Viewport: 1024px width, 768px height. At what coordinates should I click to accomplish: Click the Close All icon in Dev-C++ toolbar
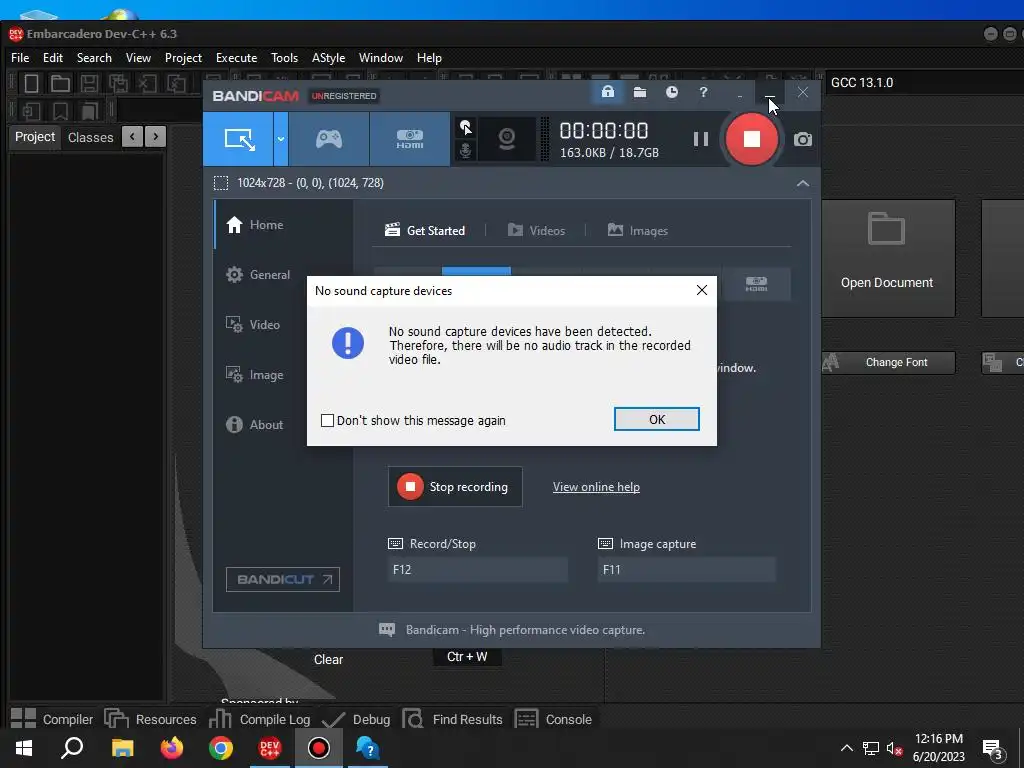(x=176, y=83)
